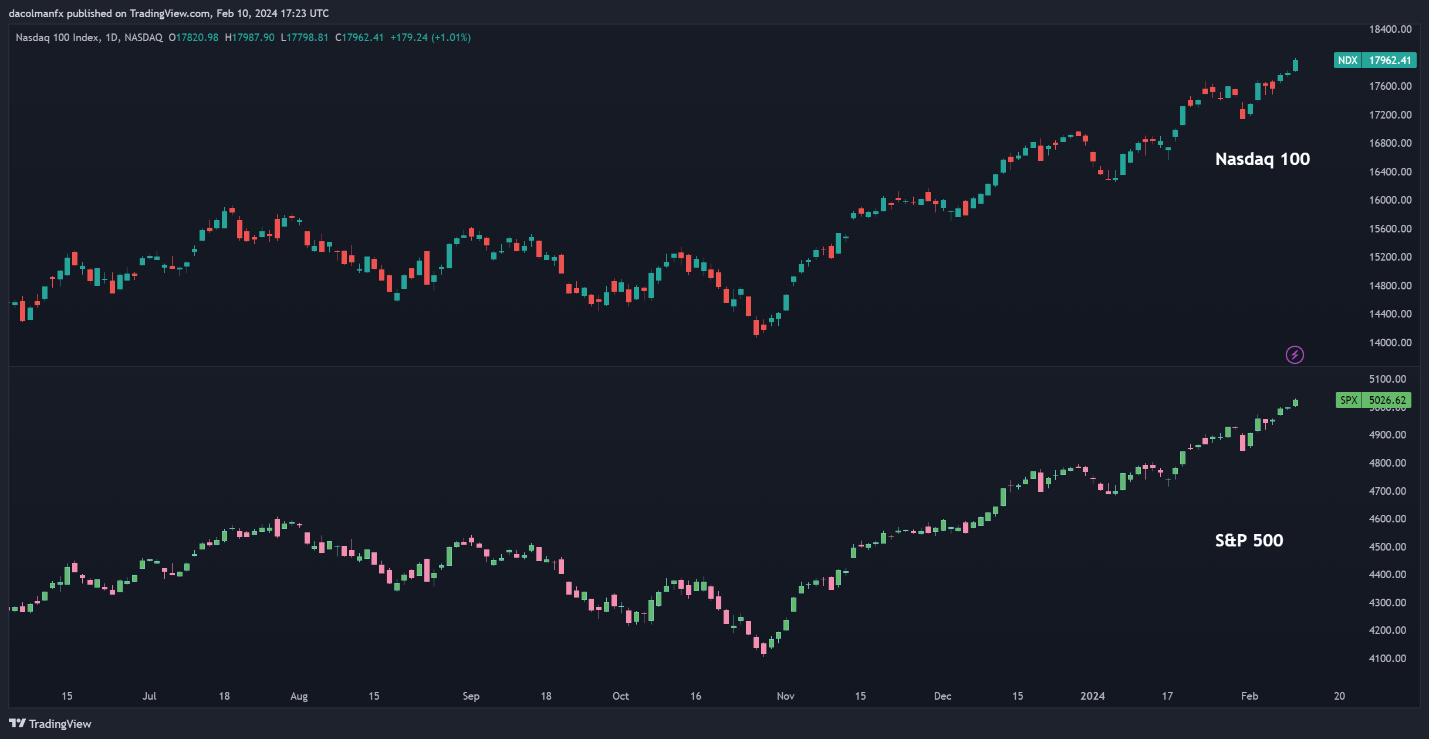Click the 18400.00 price axis label
This screenshot has height=739, width=1429.
pos(1390,30)
